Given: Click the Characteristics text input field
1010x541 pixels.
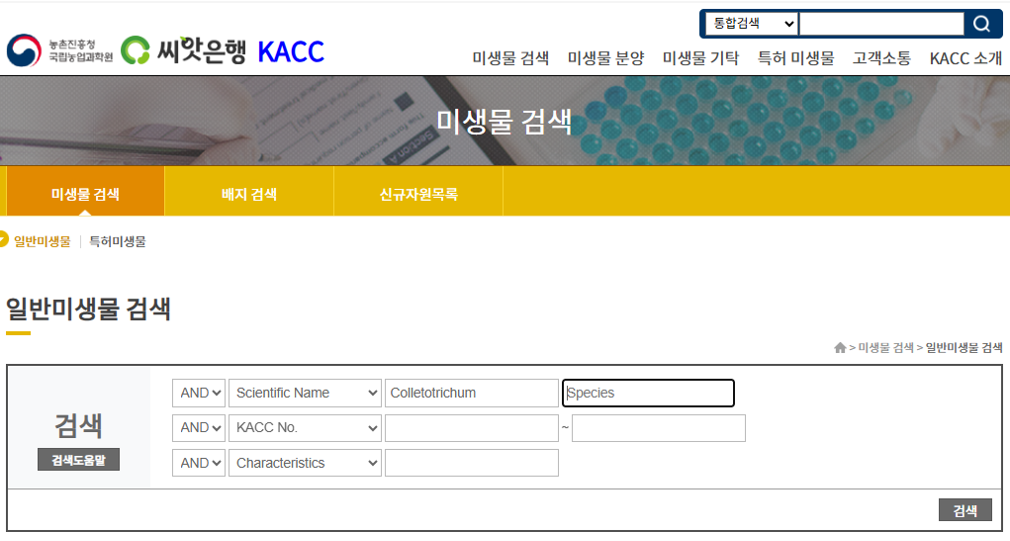Looking at the screenshot, I should (x=472, y=463).
